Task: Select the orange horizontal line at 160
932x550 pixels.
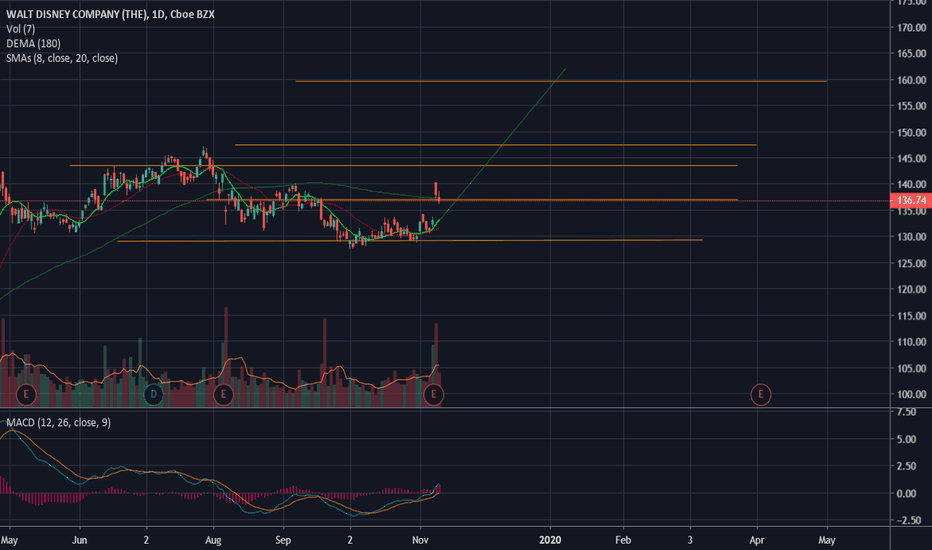Action: click(561, 81)
